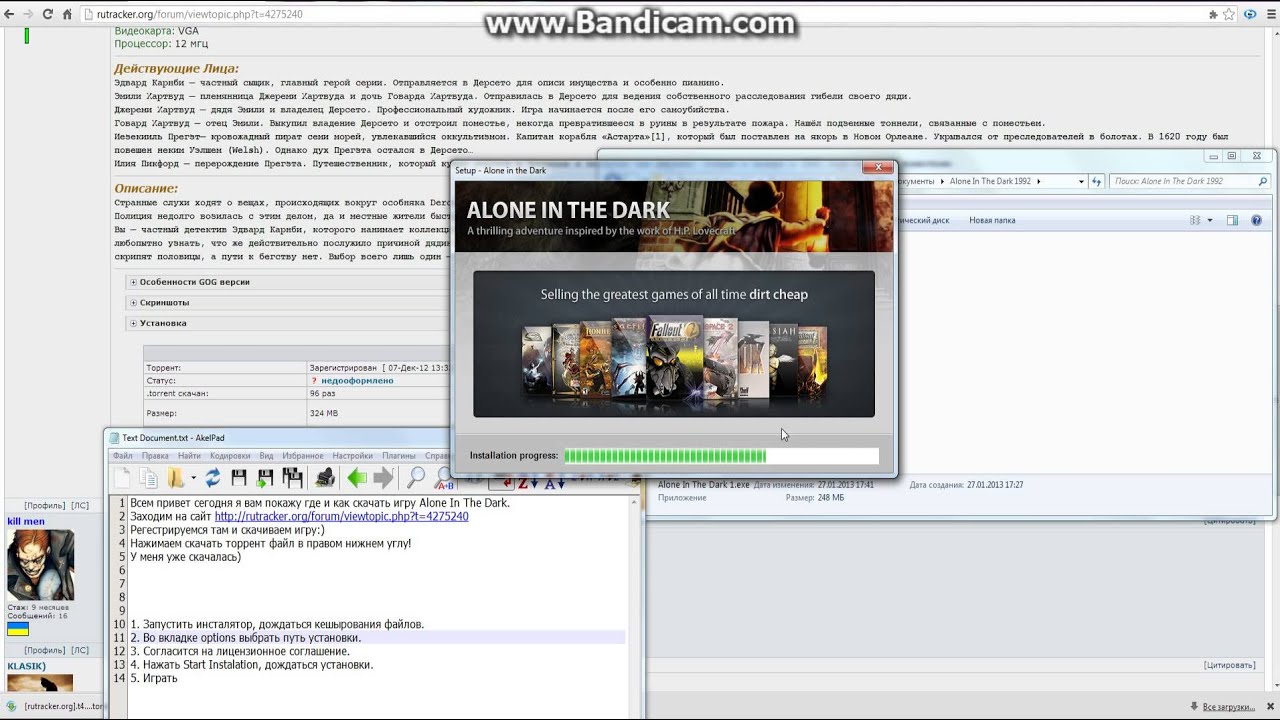Click the bookmark star in Chrome address bar

[1229, 14]
